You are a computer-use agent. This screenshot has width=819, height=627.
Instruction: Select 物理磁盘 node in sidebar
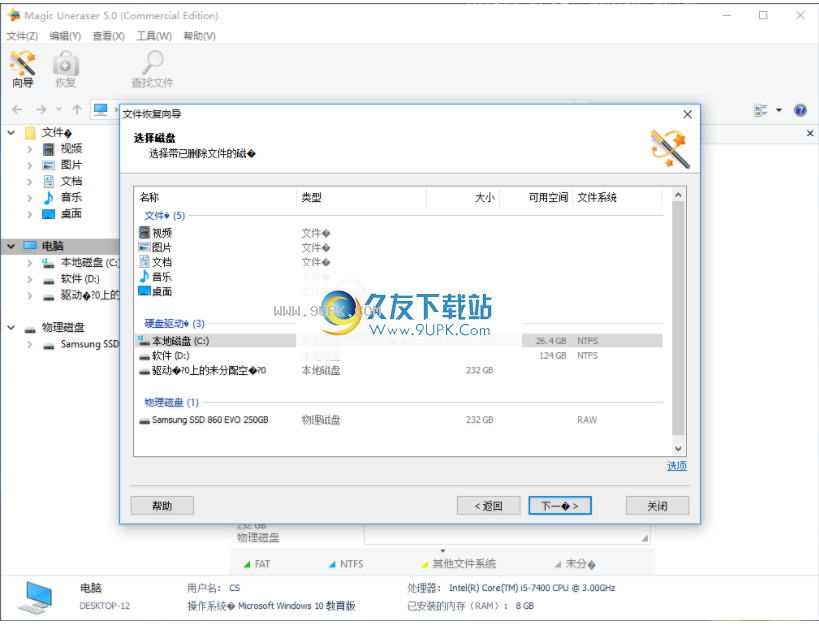coord(63,328)
